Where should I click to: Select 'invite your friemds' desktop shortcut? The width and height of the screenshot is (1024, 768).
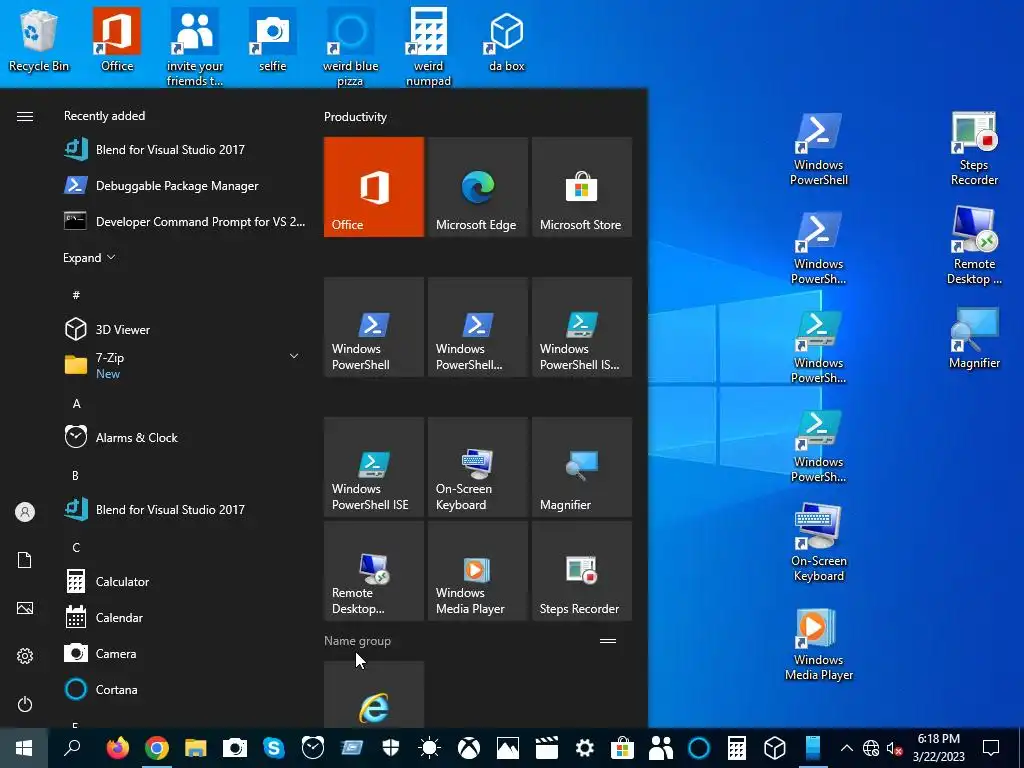pos(195,47)
